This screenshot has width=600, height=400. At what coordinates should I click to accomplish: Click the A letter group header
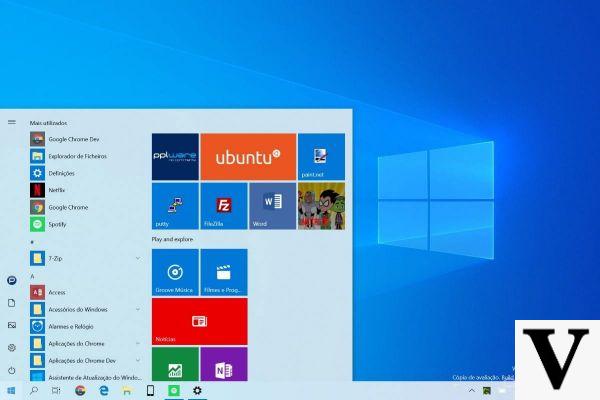(x=33, y=276)
